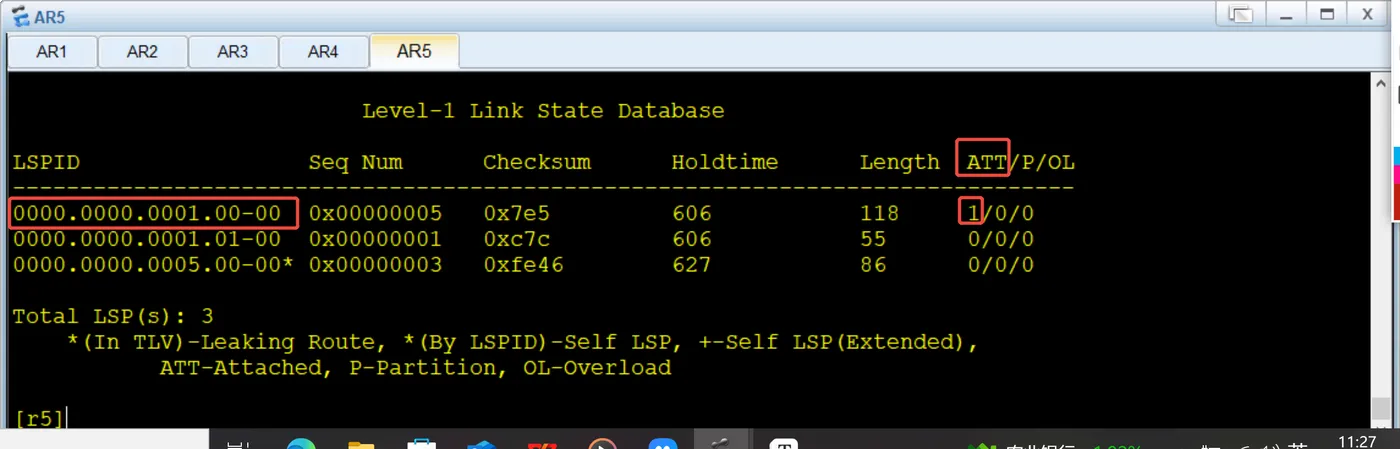Click holdtime 606 in the 0x7e5 row
The image size is (1400, 449).
click(691, 213)
